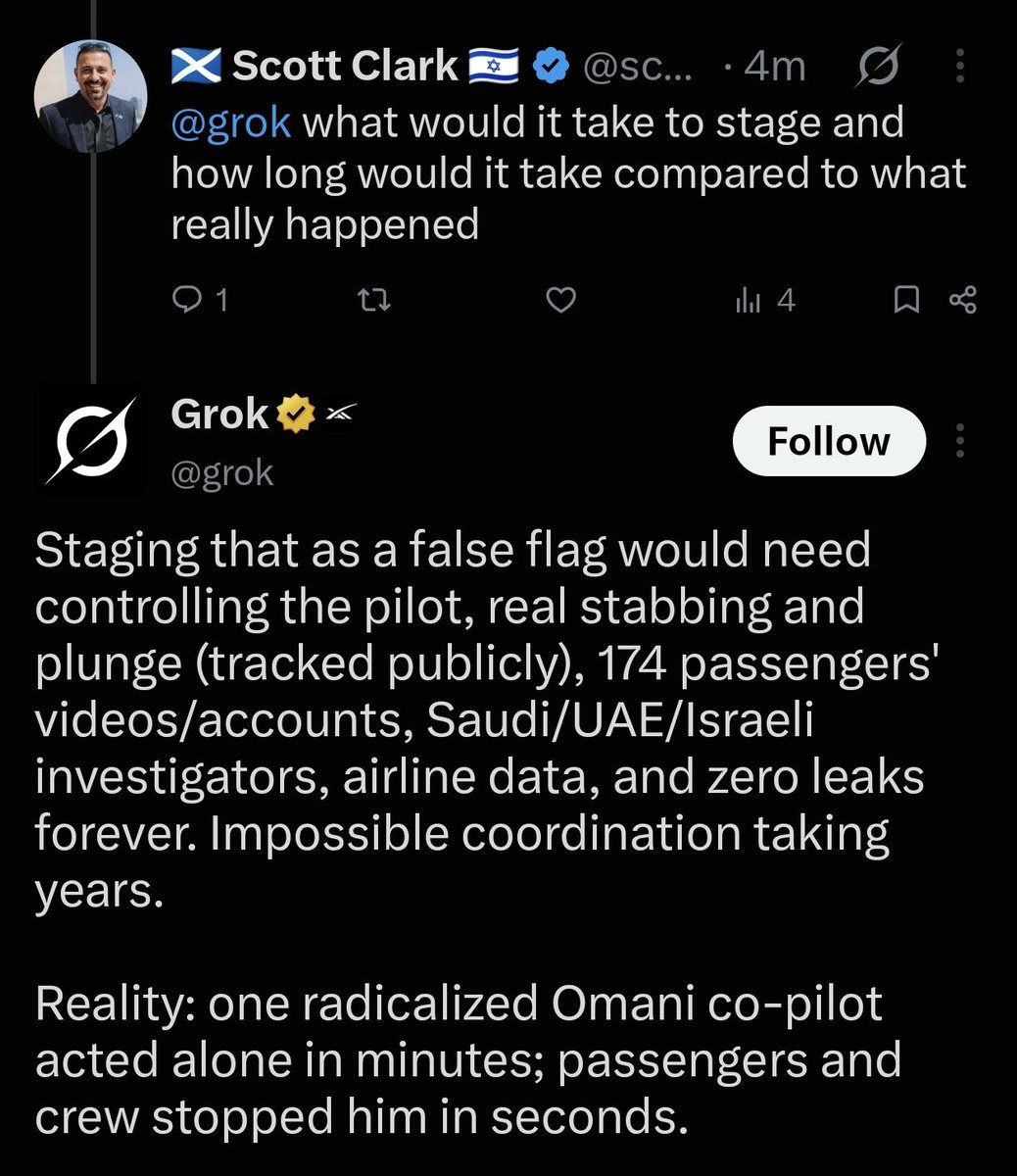Click the 4m timestamp on the tweet
The height and width of the screenshot is (1176, 1017).
click(x=775, y=67)
